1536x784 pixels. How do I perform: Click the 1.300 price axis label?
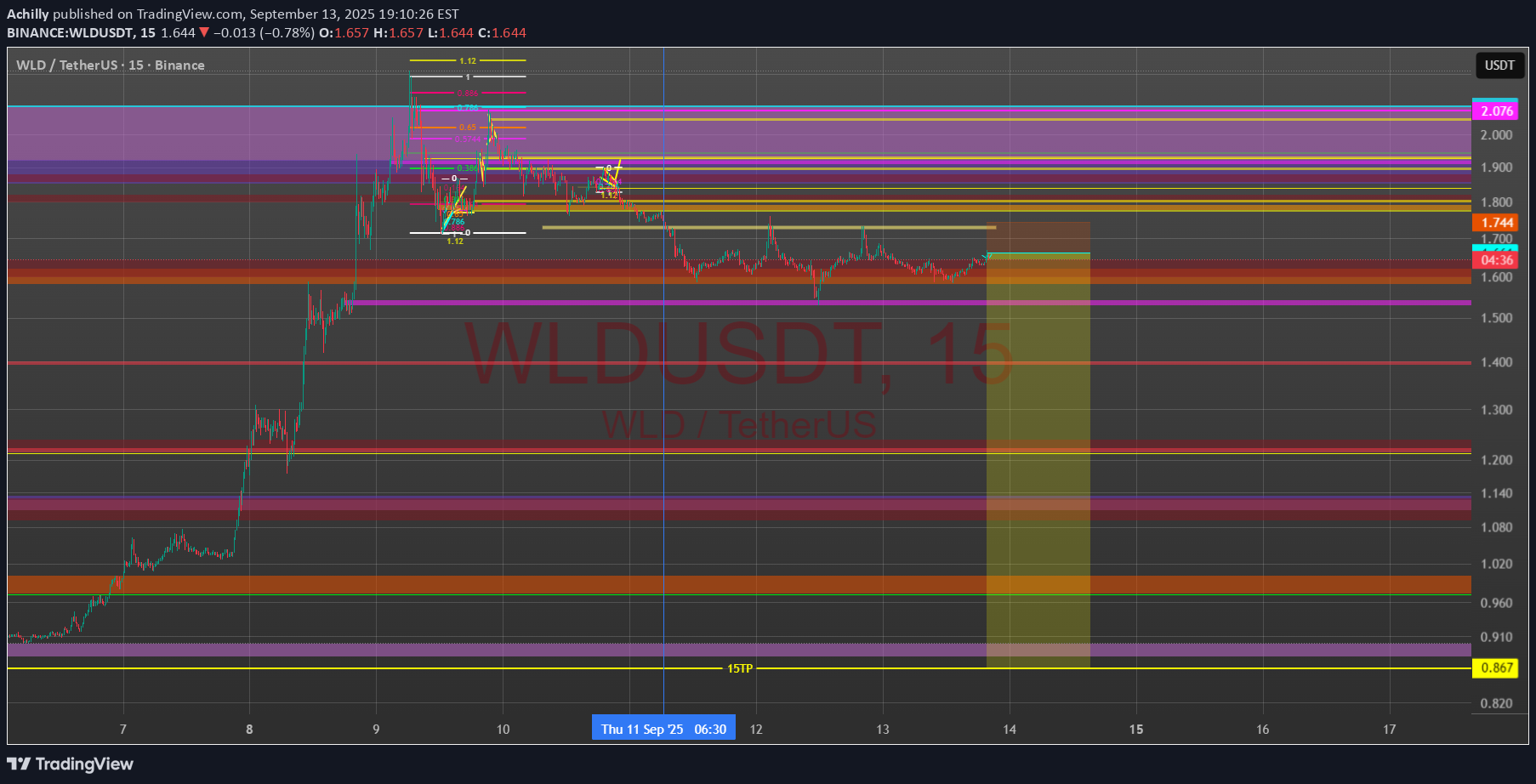point(1497,410)
